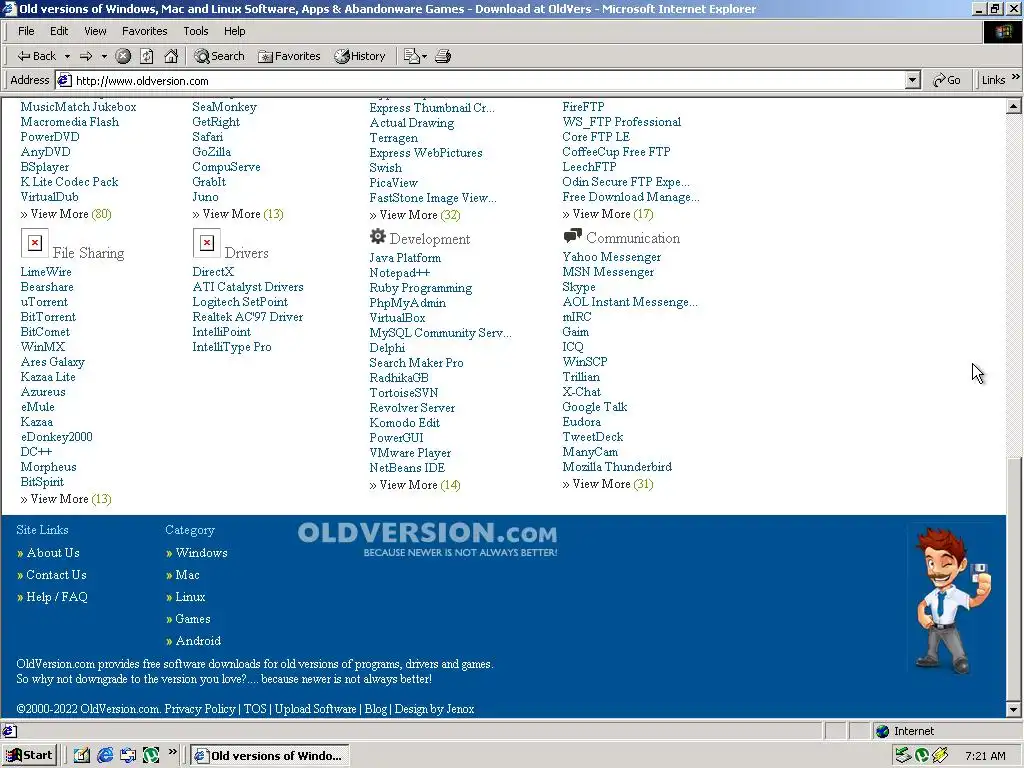Viewport: 1024px width, 768px height.
Task: Select the Android category footer link
Action: [x=198, y=641]
